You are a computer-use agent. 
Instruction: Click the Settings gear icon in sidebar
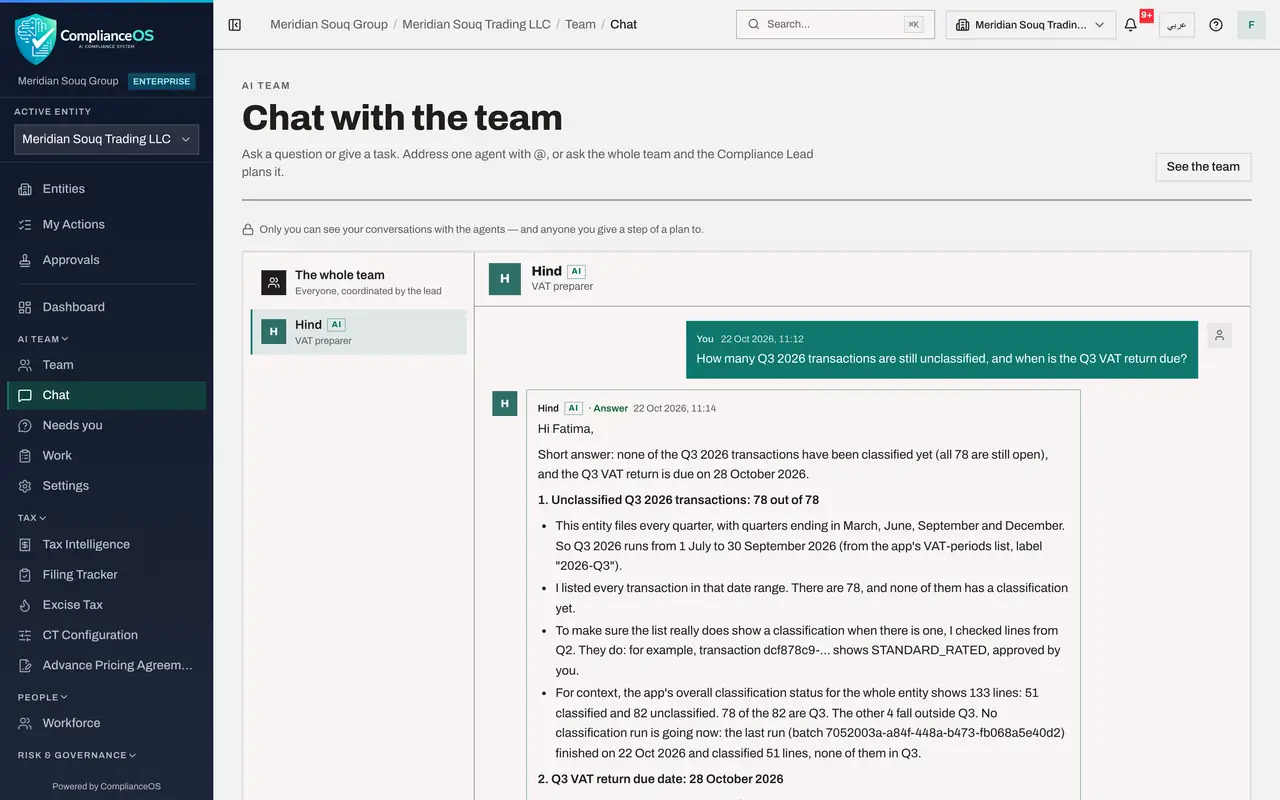pos(25,486)
